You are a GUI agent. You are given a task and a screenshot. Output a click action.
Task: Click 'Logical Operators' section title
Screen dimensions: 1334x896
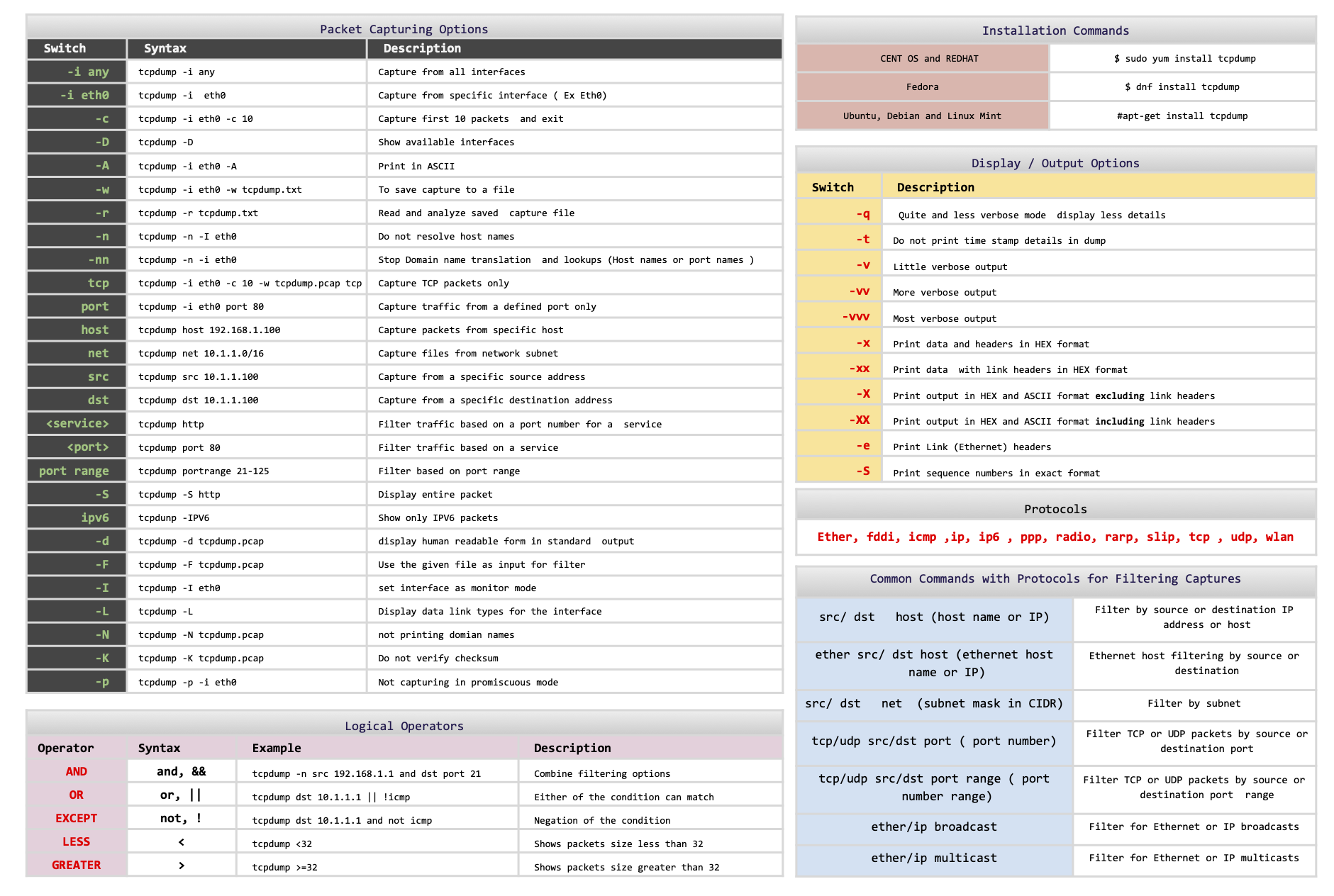[404, 726]
